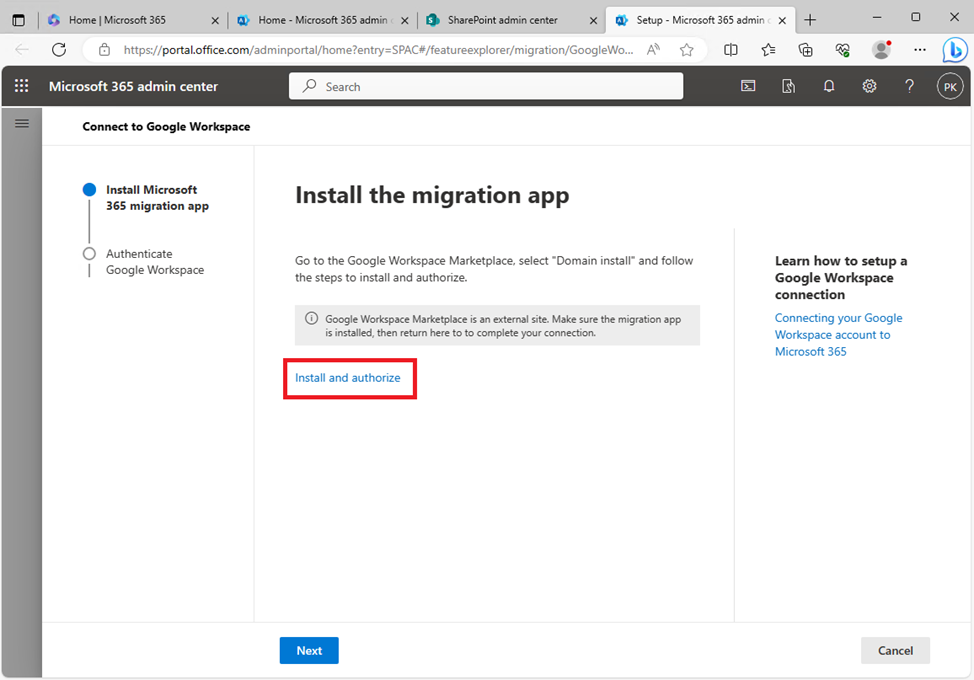Maximize the browser window
Screen dimensions: 974x680
(916, 17)
